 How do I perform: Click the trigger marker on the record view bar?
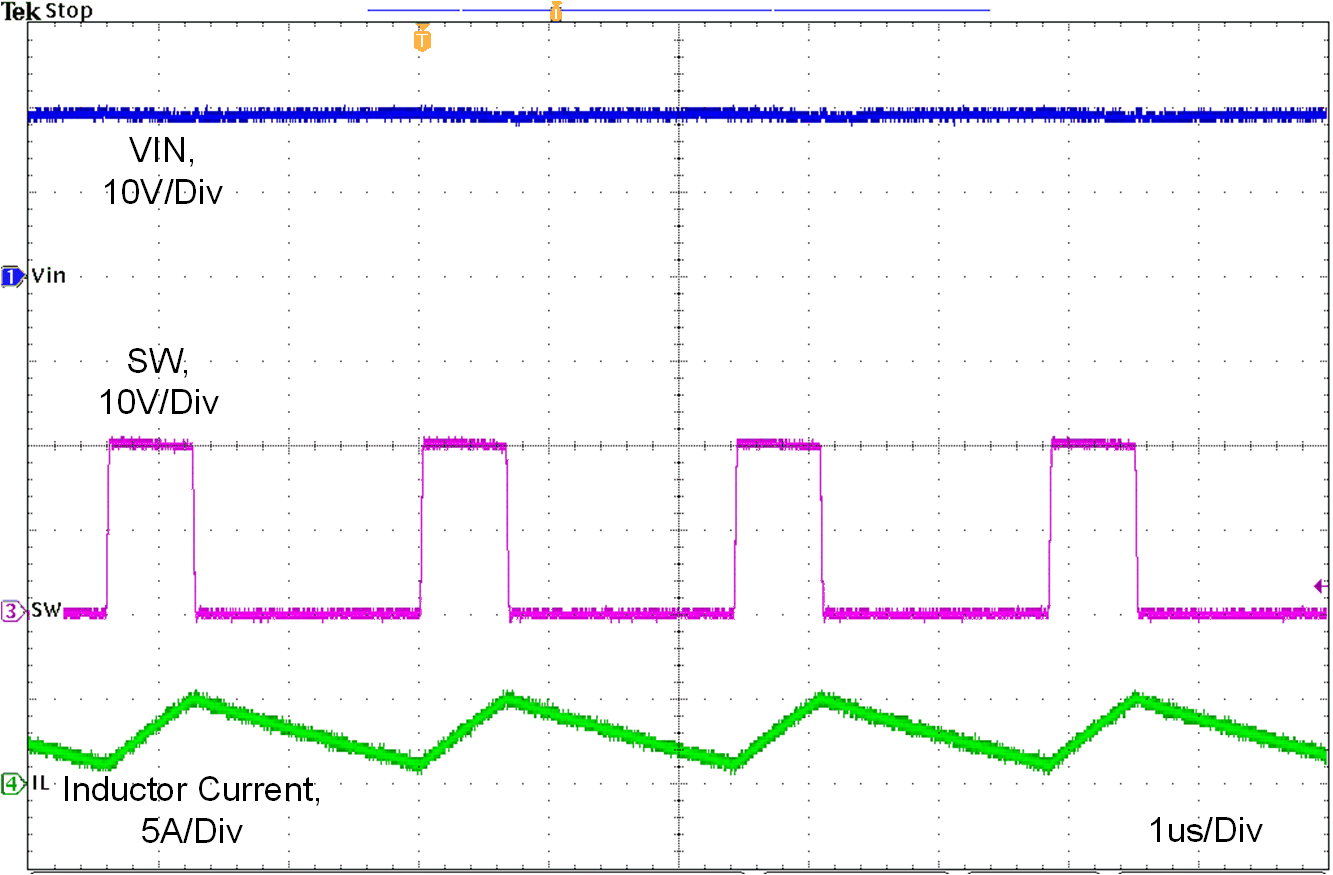point(556,9)
